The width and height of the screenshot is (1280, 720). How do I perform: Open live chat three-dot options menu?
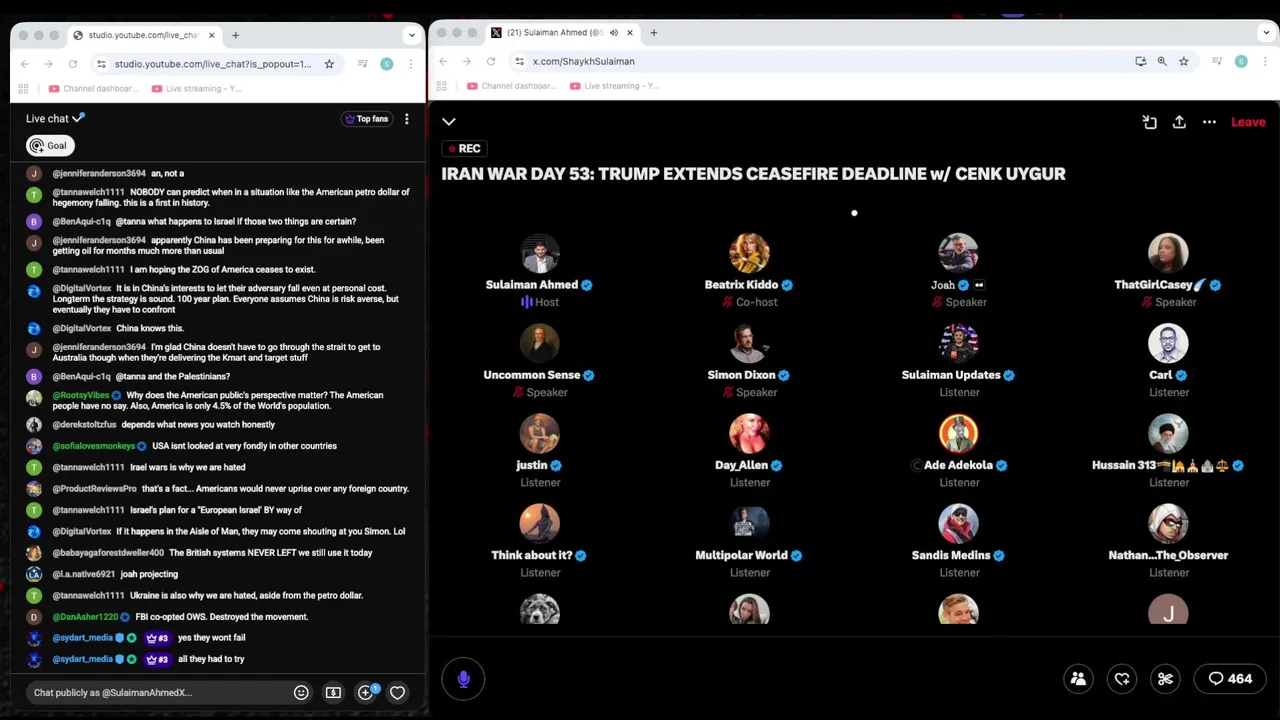pyautogui.click(x=406, y=119)
